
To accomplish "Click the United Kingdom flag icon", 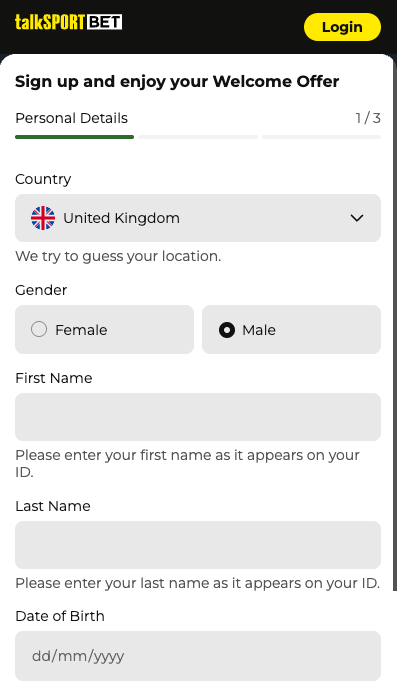I will coord(43,218).
